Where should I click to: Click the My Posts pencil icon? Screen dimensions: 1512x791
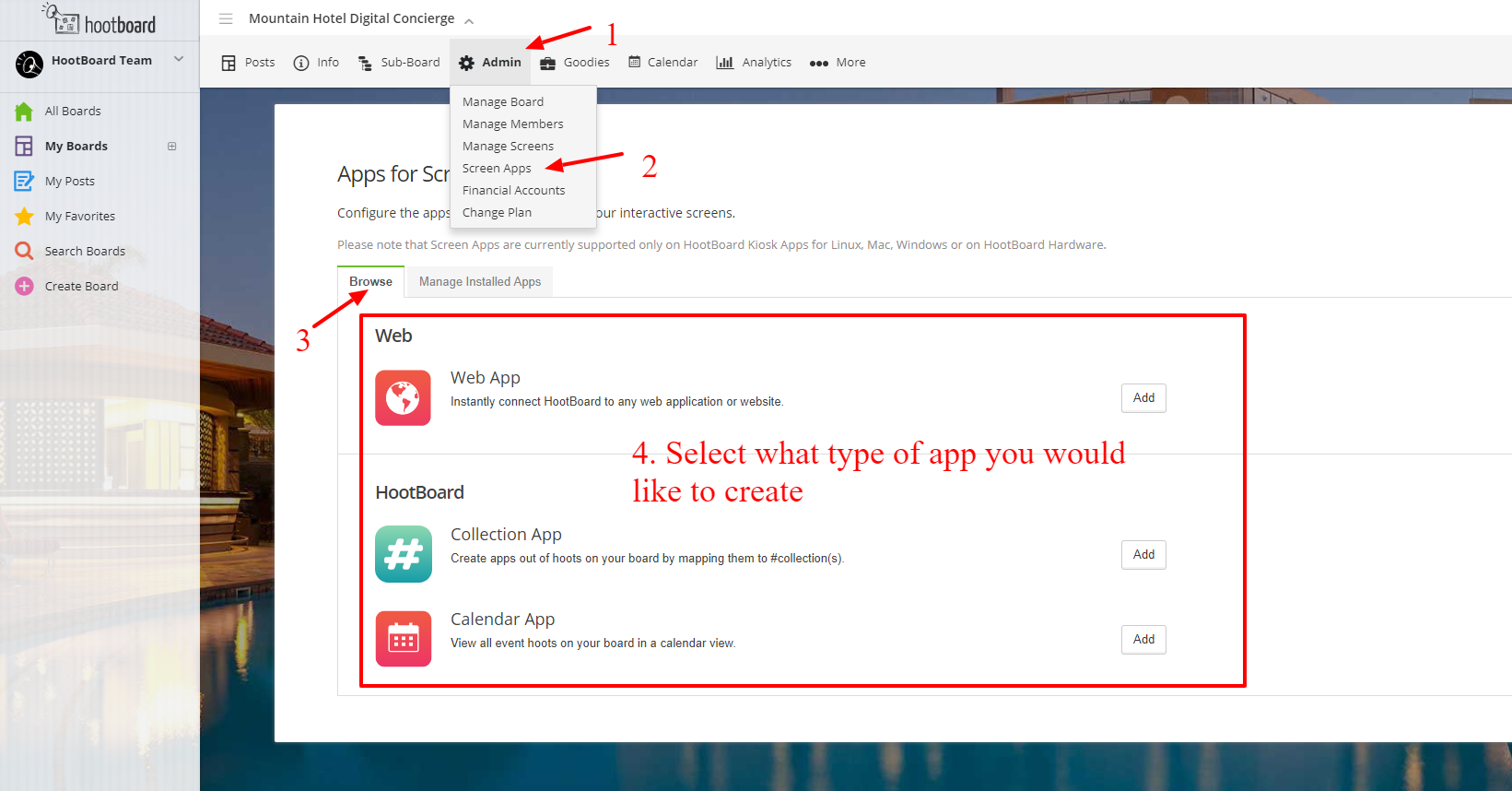(x=24, y=182)
